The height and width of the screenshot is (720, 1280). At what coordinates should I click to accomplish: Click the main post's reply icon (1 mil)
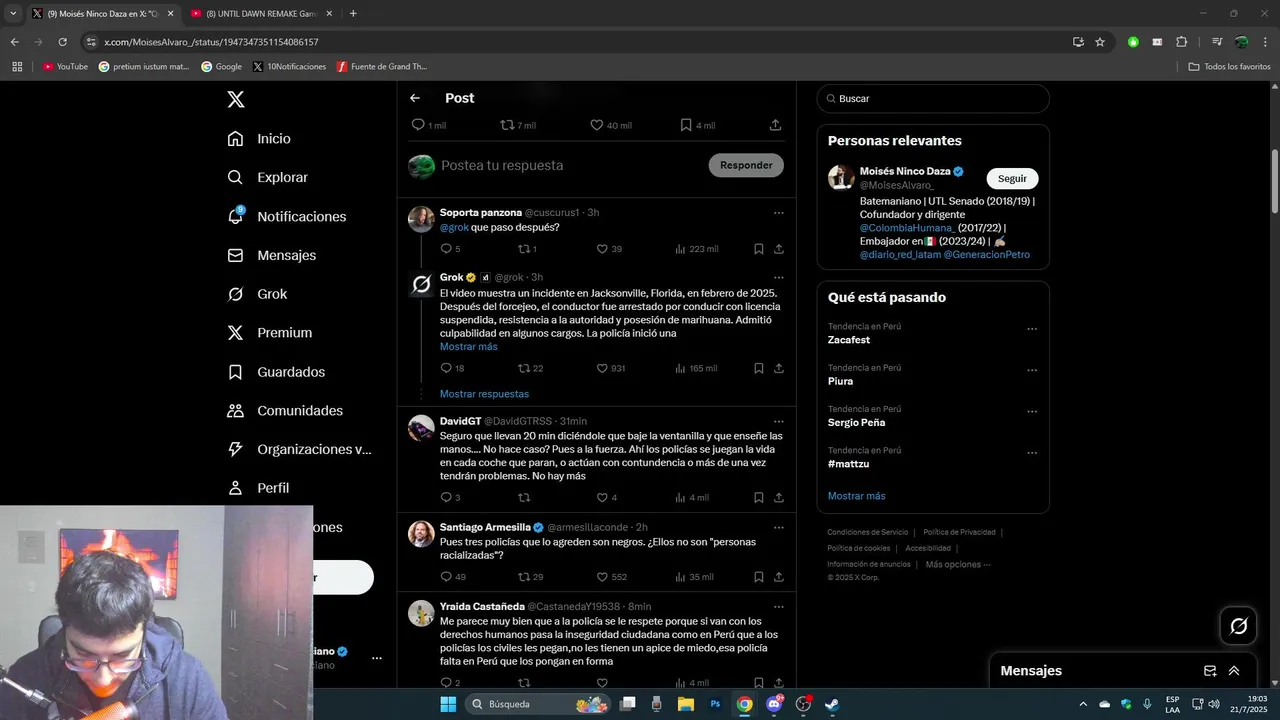point(419,125)
